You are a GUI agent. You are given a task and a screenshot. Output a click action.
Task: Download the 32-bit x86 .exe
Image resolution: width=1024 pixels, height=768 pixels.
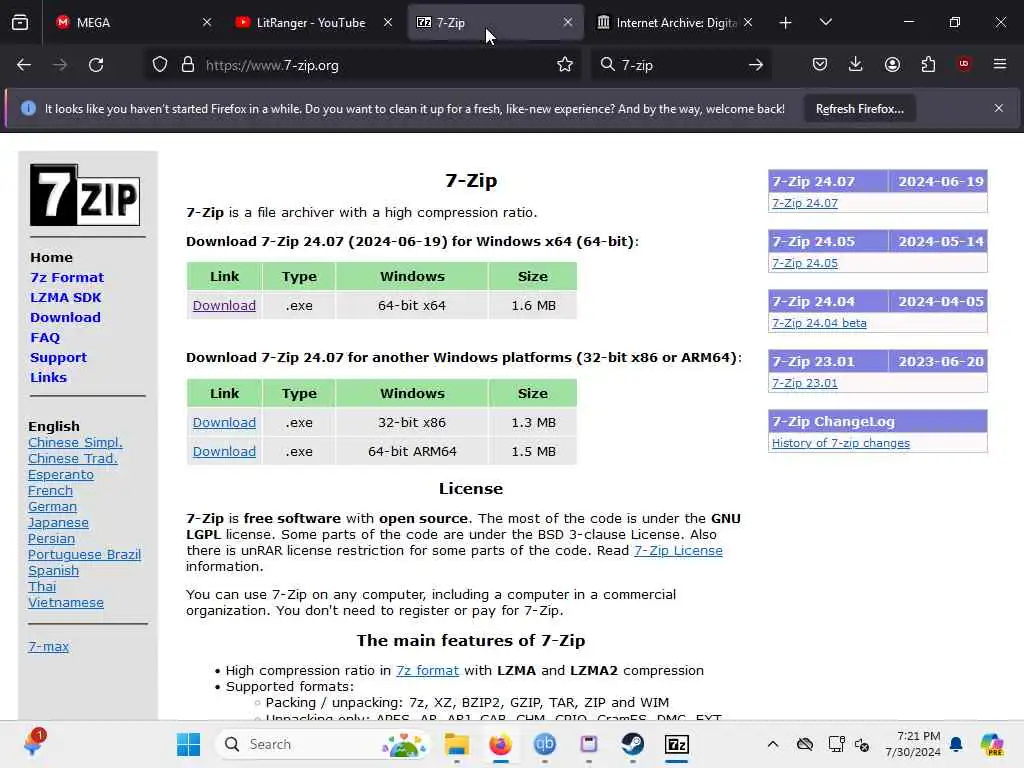click(x=224, y=423)
